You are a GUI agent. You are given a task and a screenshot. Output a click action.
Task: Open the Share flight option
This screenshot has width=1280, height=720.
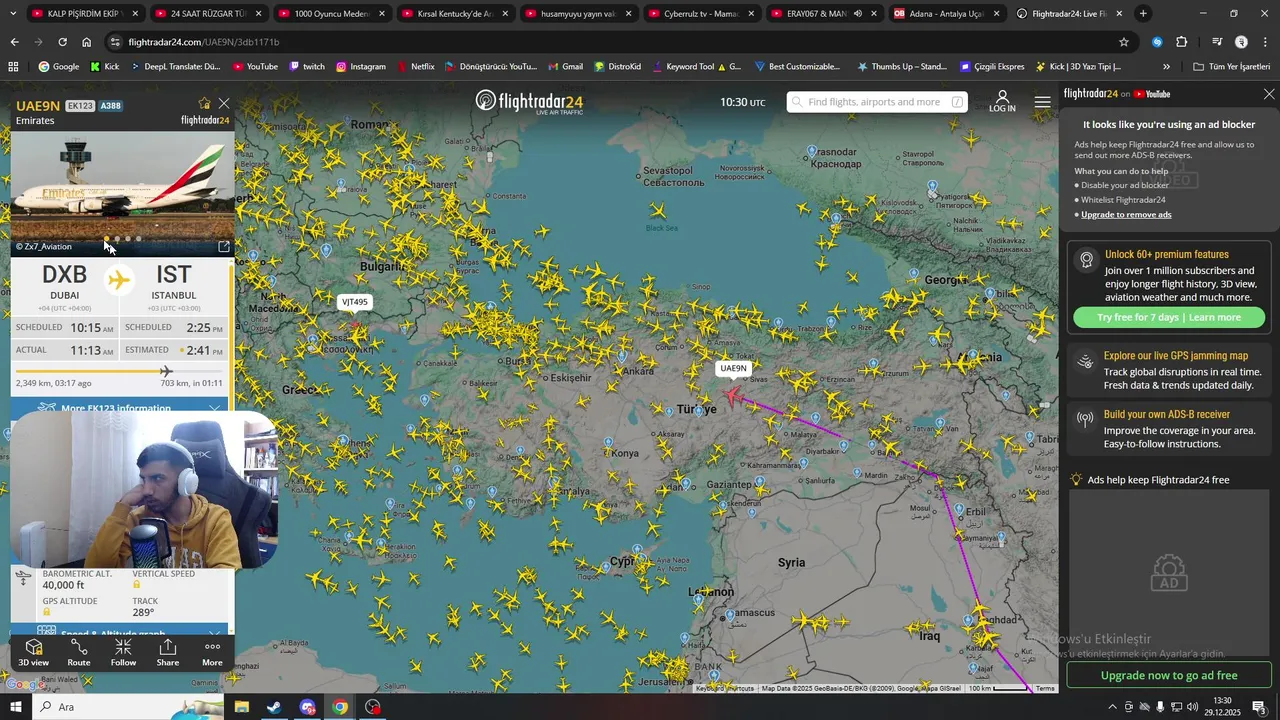click(168, 652)
